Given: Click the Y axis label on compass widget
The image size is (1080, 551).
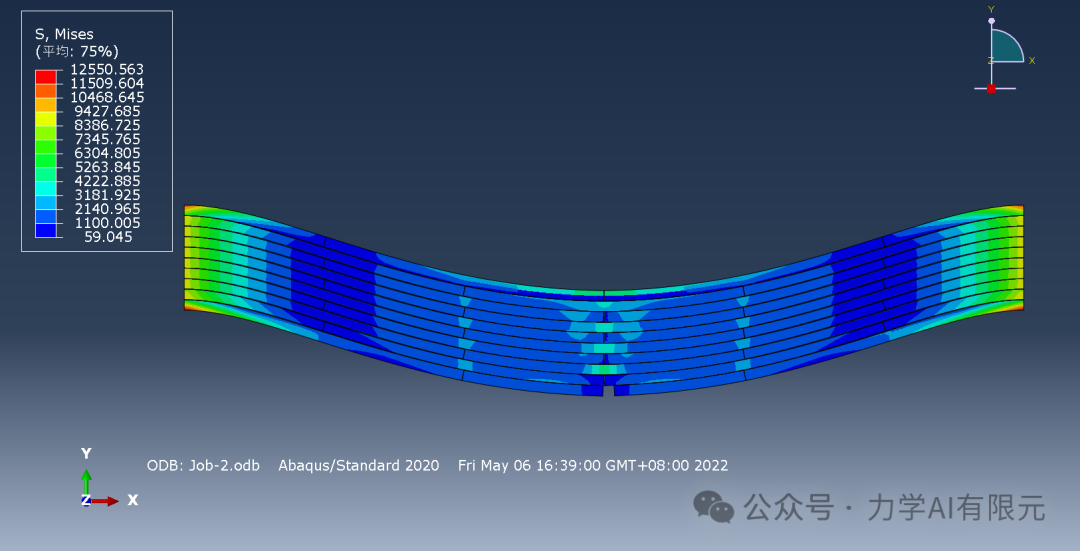Looking at the screenshot, I should (991, 10).
